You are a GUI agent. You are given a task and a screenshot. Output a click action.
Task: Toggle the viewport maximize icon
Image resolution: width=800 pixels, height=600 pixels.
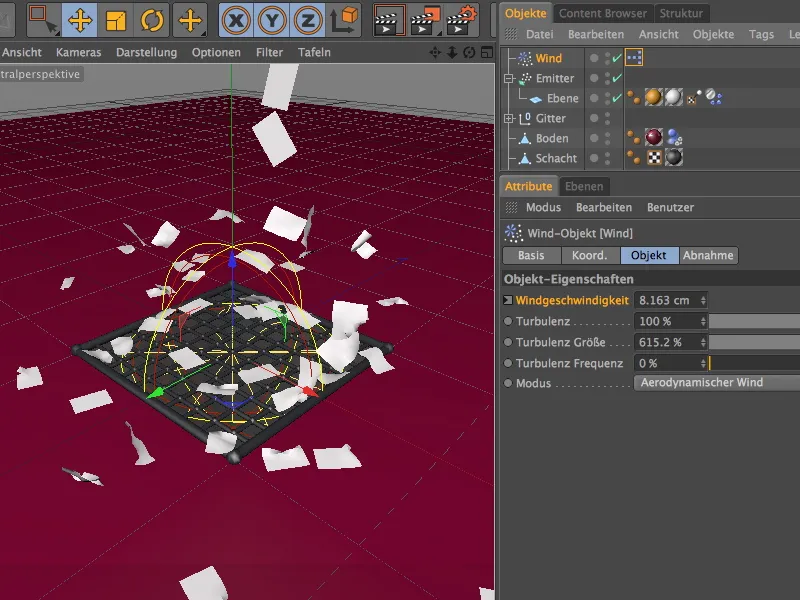[x=487, y=52]
